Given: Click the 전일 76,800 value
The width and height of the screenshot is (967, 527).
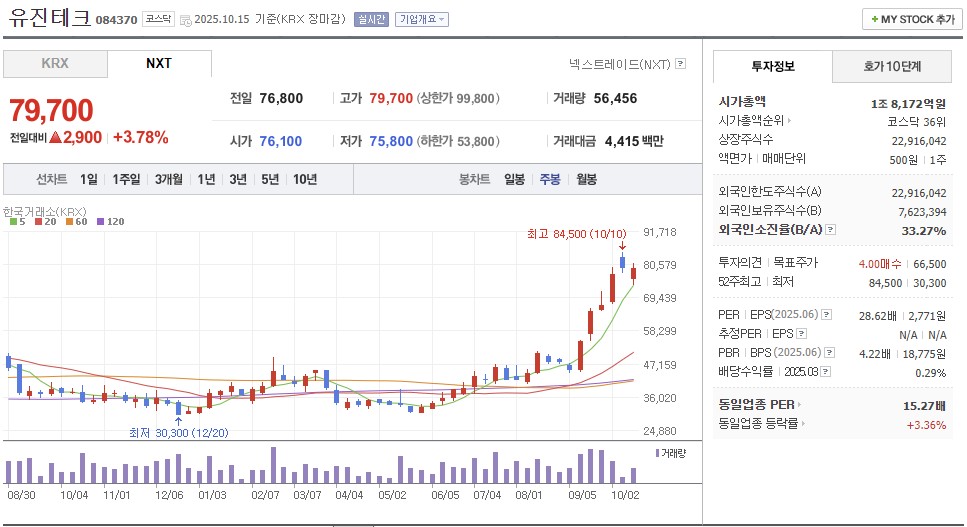Looking at the screenshot, I should point(281,99).
